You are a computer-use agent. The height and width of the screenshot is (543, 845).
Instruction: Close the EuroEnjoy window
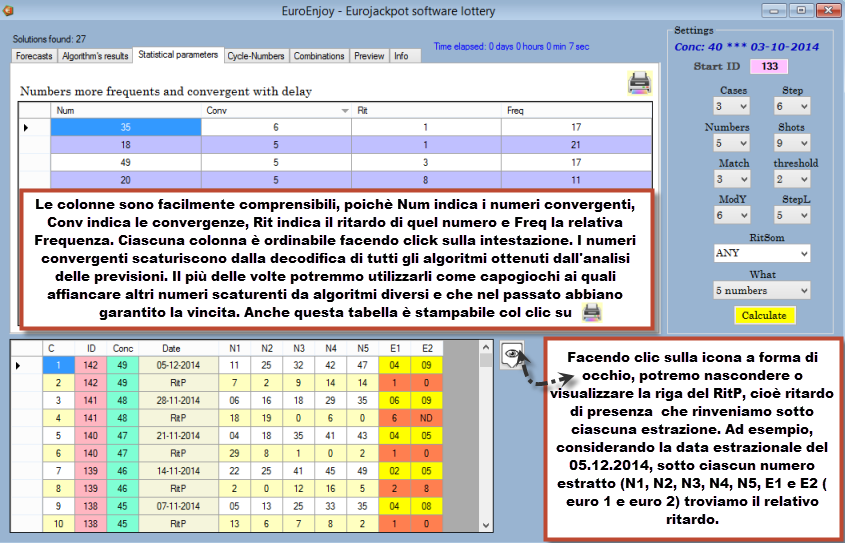(x=829, y=10)
